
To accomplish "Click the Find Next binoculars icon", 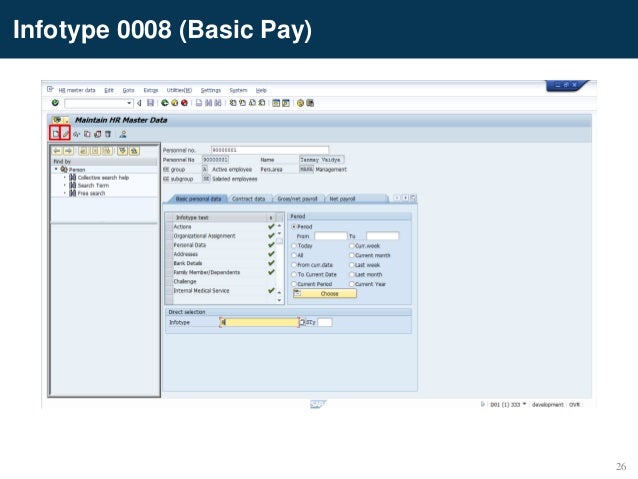I will [218, 103].
